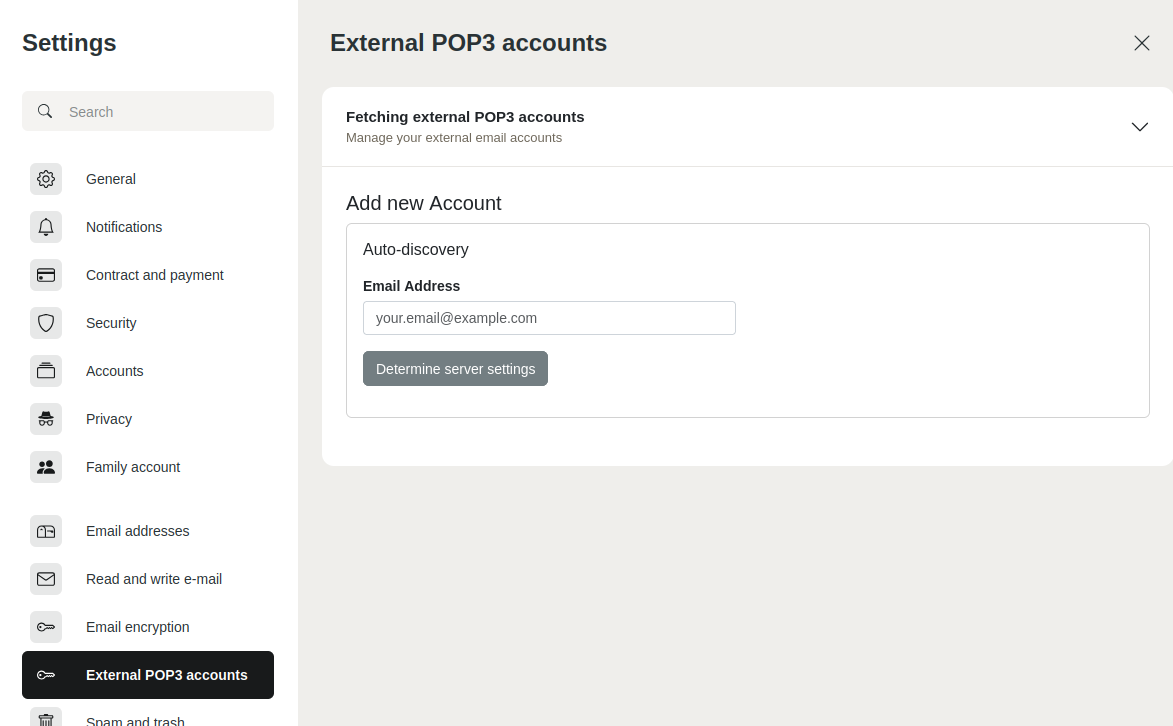1173x726 pixels.
Task: Click the General gear icon
Action: 46,179
